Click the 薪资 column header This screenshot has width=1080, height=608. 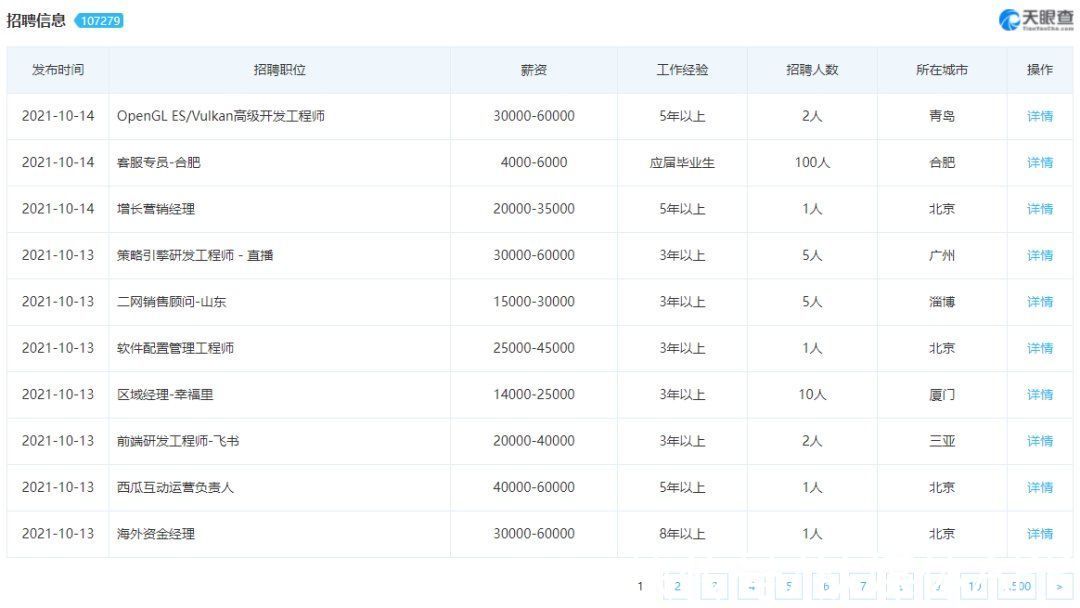point(534,70)
